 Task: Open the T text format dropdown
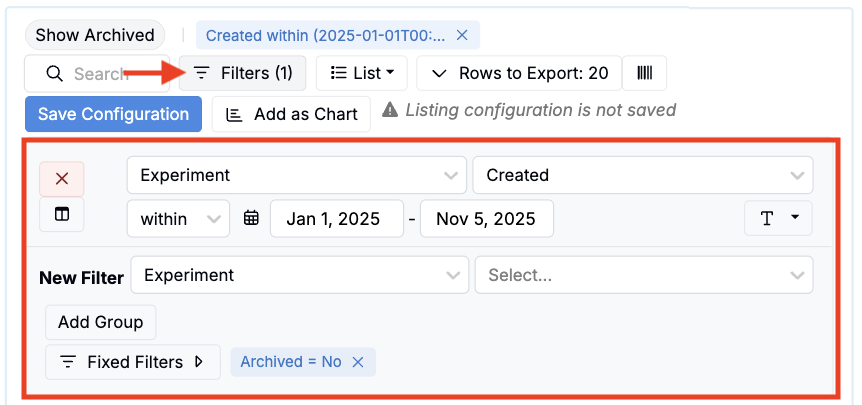778,219
